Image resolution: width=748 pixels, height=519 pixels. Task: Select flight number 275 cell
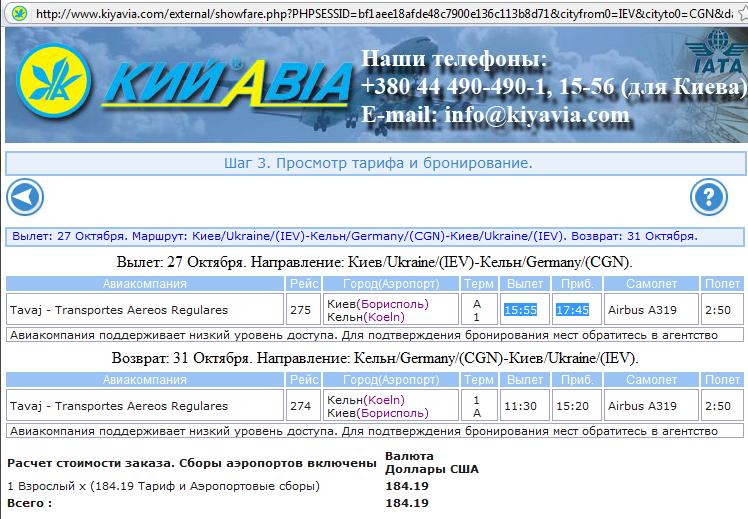[x=301, y=310]
